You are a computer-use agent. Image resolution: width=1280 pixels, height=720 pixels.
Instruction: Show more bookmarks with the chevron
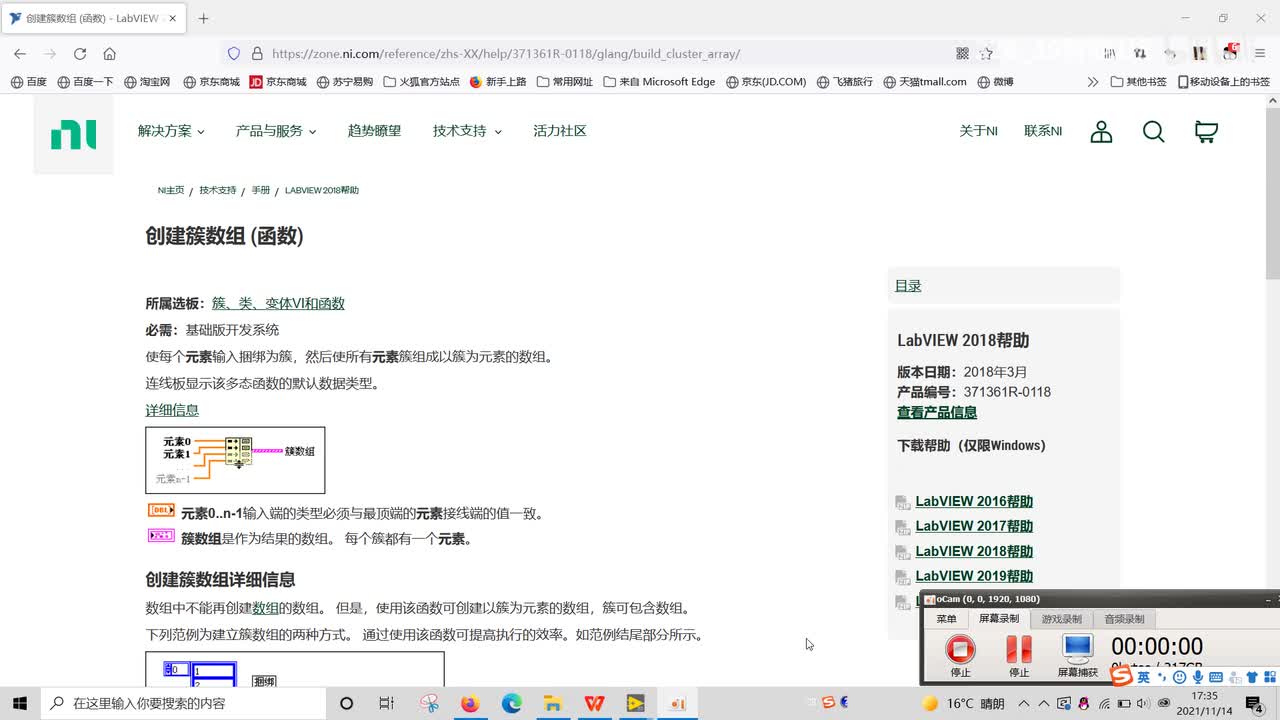[x=1093, y=82]
